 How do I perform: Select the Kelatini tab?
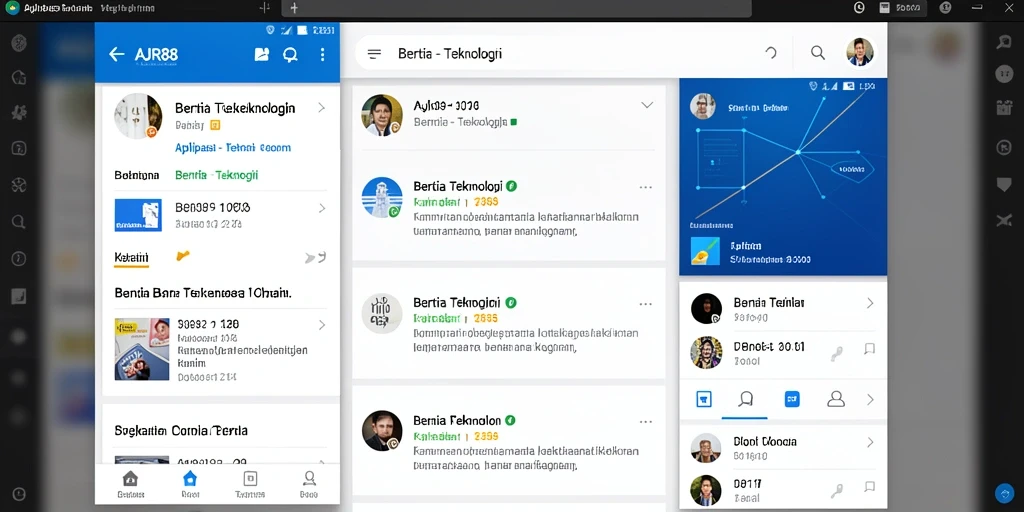point(131,257)
